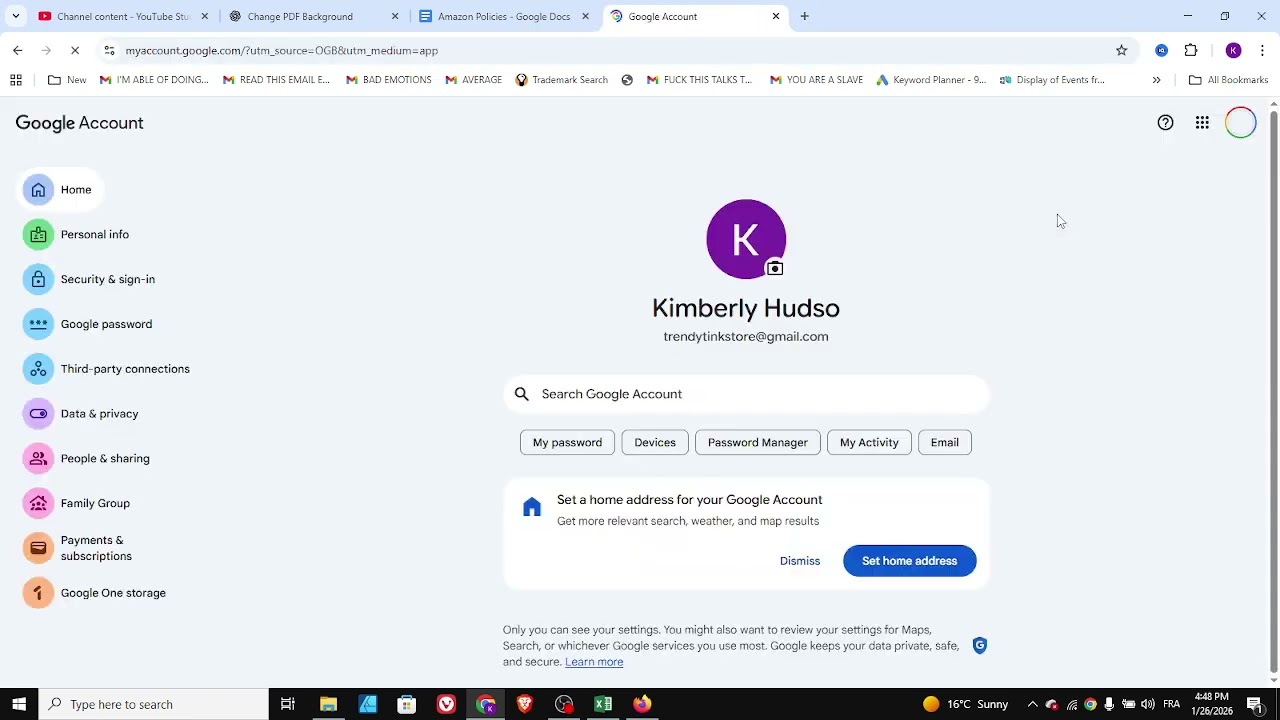Expand hidden bookmarks overflow chevron
The width and height of the screenshot is (1280, 720).
(x=1156, y=80)
